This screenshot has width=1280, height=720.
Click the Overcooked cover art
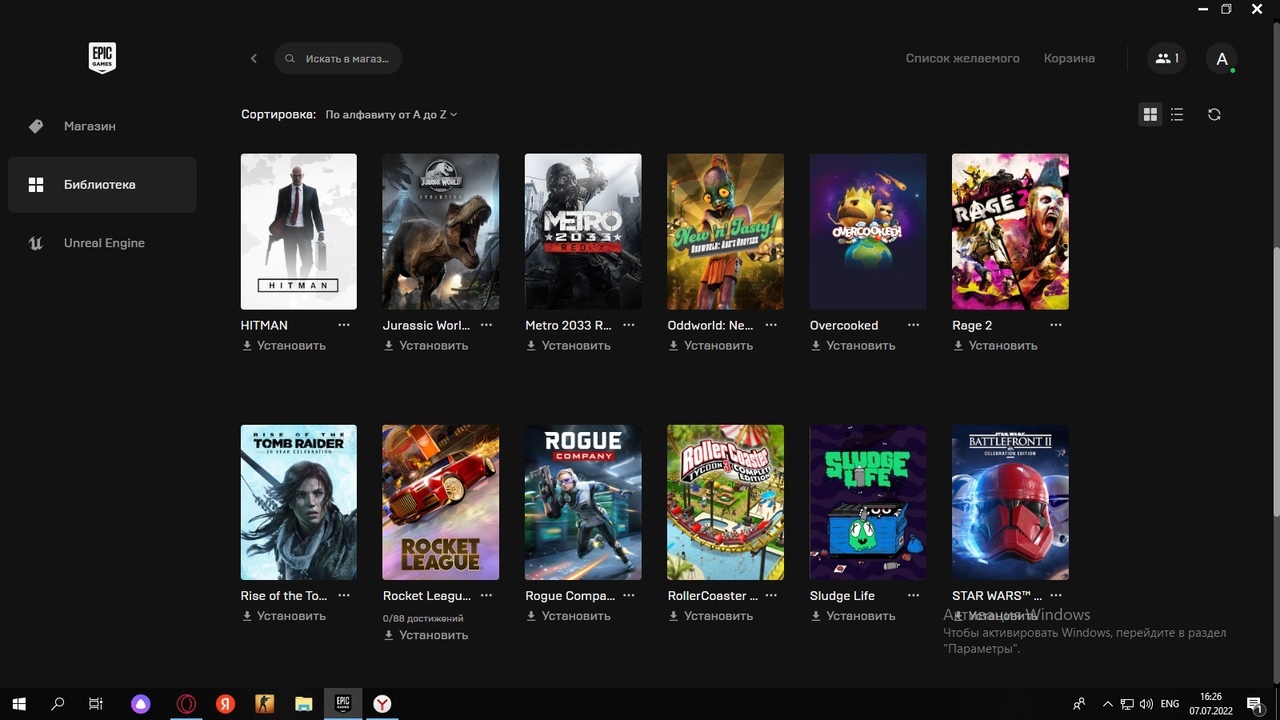[868, 231]
